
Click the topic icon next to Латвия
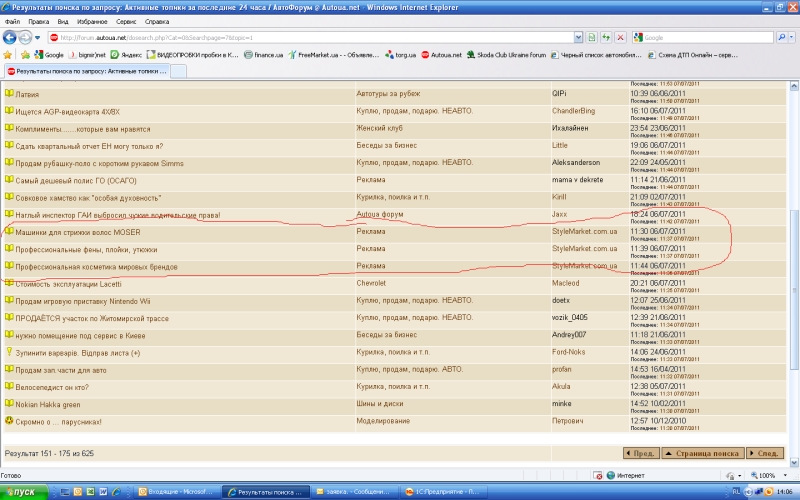(x=9, y=93)
